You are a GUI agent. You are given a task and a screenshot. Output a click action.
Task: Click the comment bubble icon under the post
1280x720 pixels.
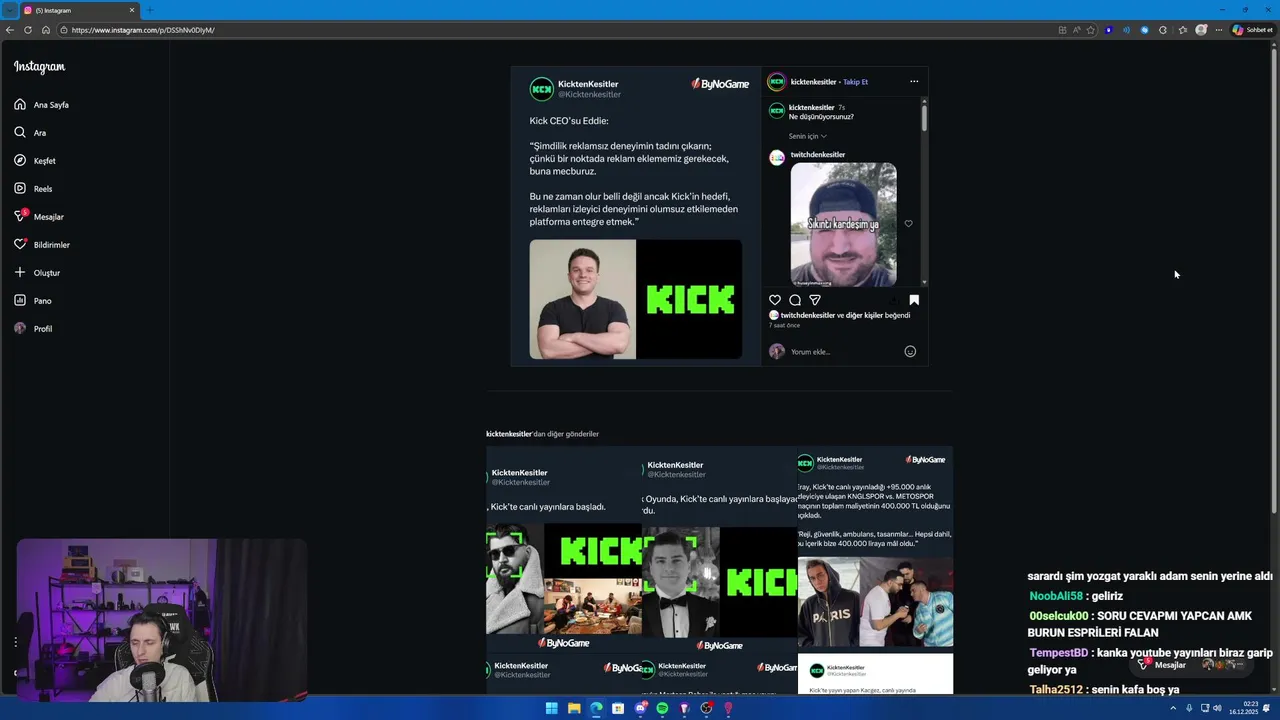click(x=795, y=300)
